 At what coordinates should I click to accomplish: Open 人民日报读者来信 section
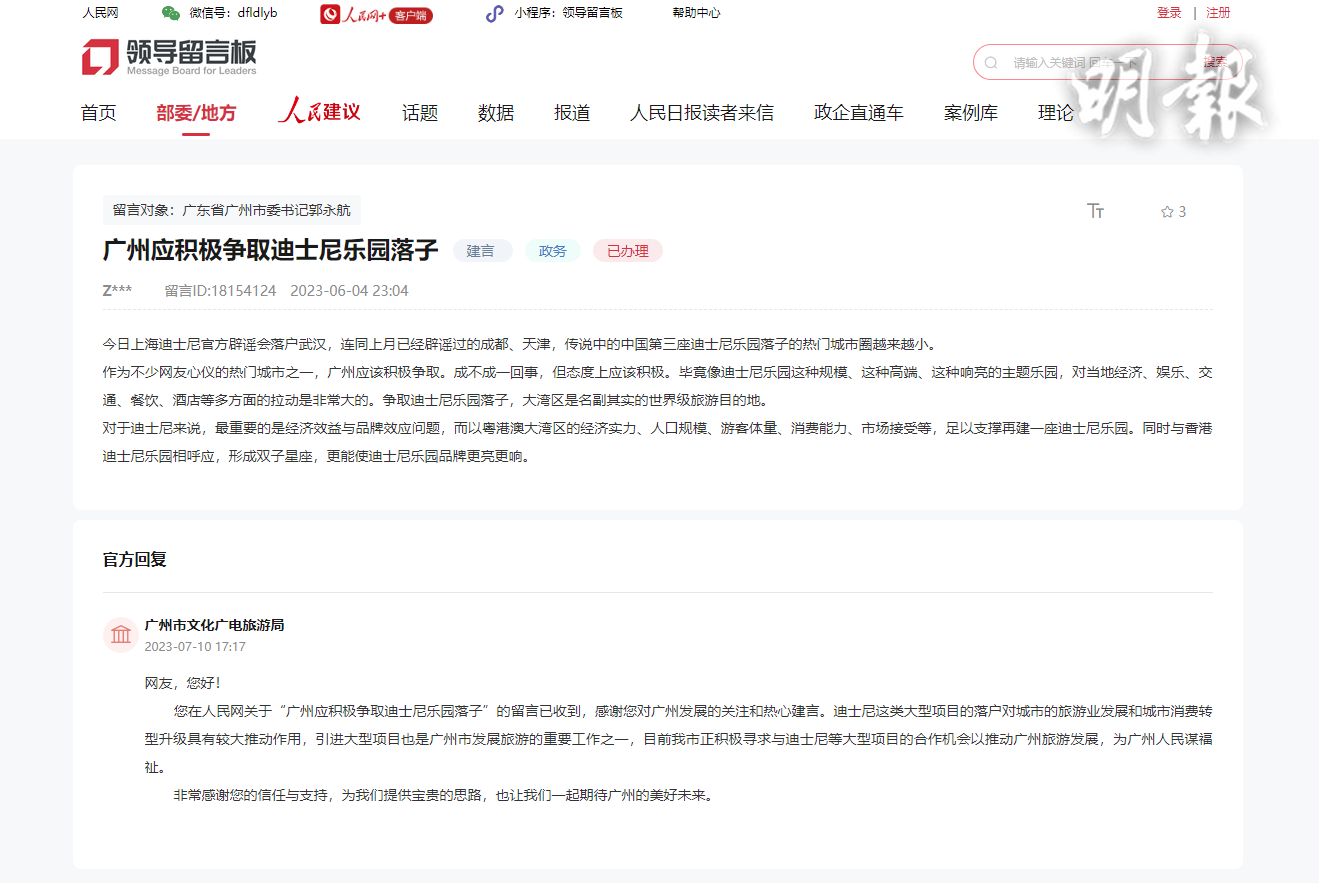click(701, 113)
